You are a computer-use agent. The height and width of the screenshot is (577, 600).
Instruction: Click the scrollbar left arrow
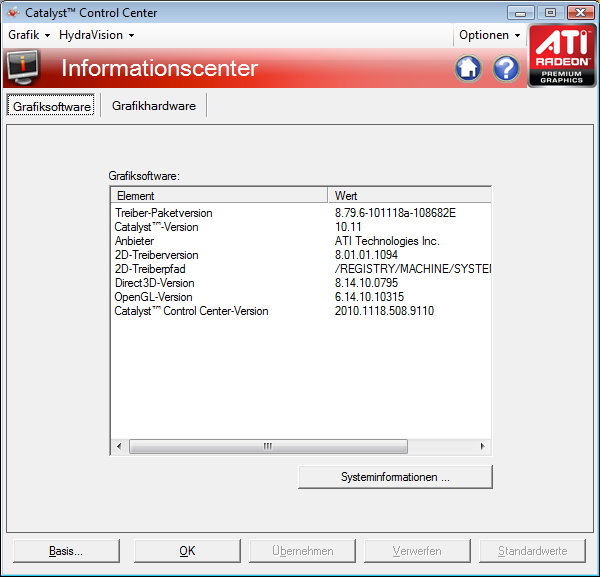[119, 446]
